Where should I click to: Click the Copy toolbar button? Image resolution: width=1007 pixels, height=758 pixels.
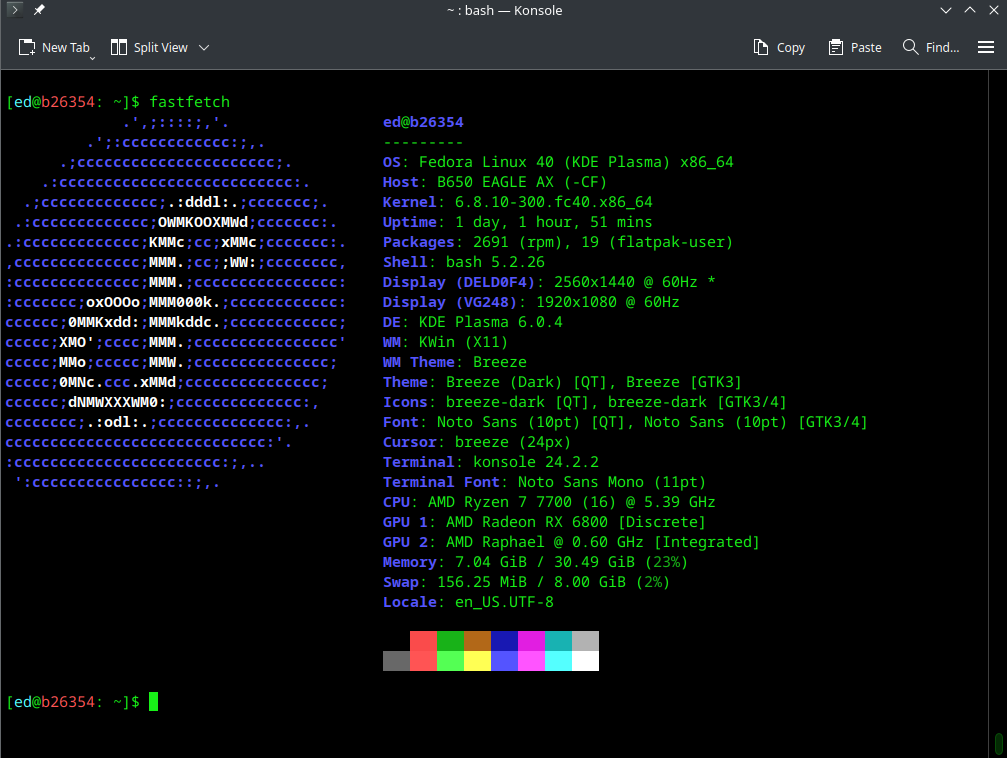pos(779,48)
